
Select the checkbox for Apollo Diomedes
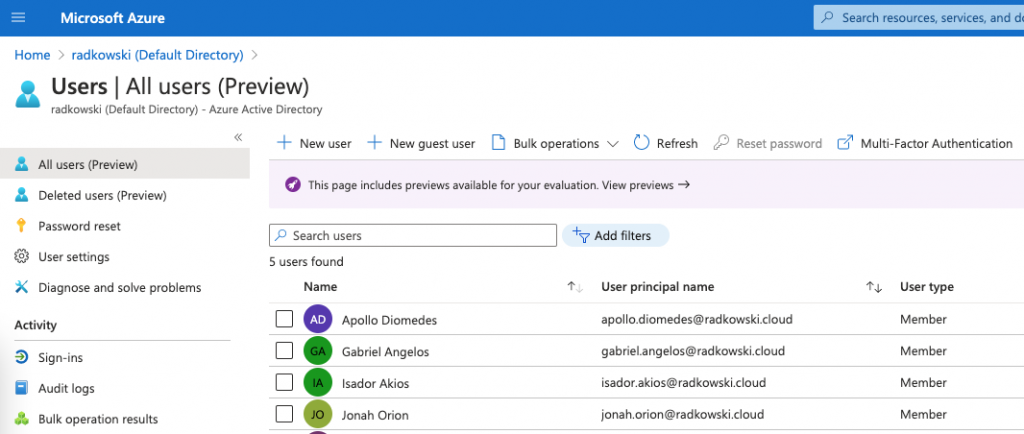tap(284, 319)
